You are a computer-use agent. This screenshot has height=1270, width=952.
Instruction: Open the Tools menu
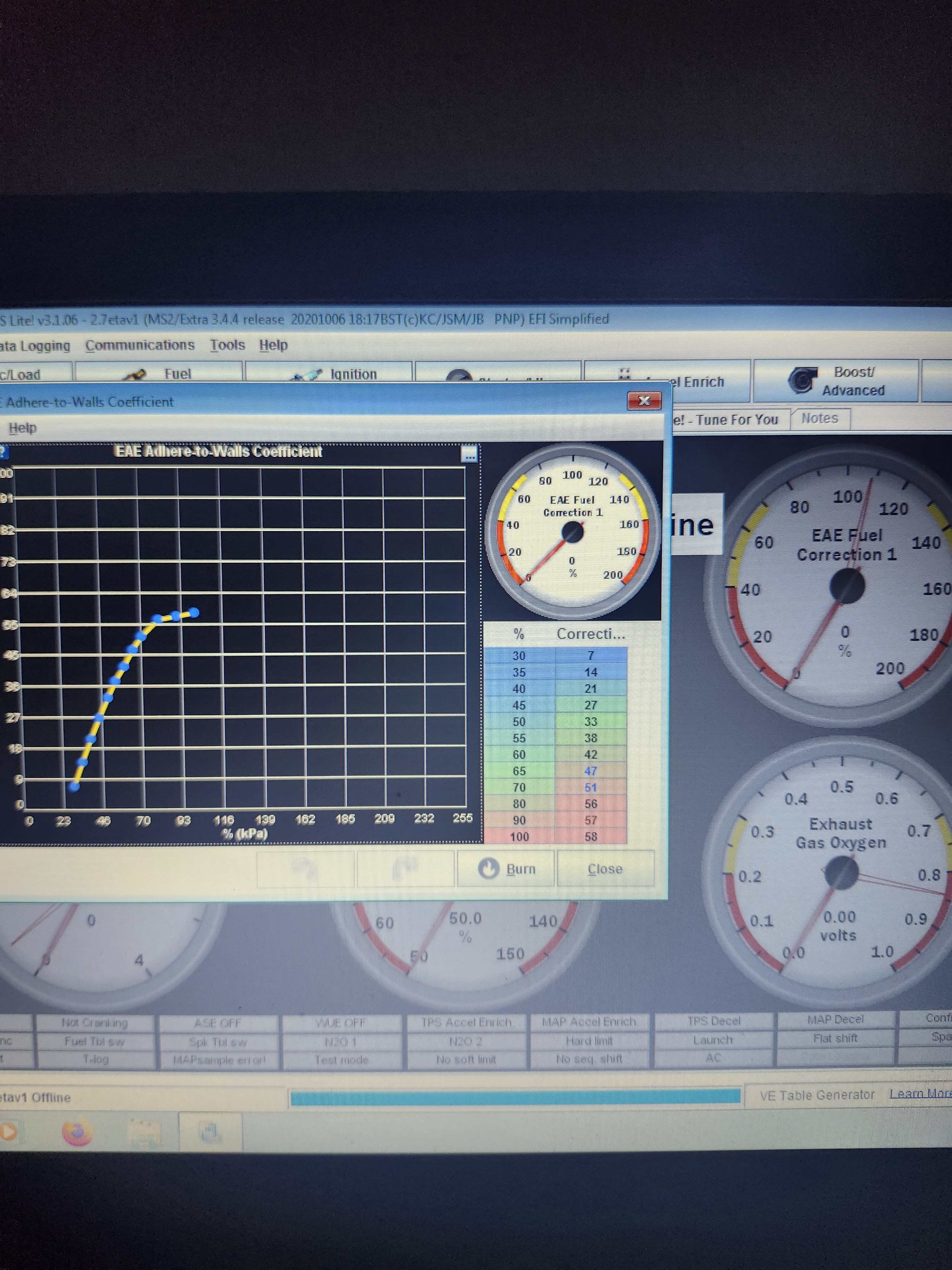(227, 345)
